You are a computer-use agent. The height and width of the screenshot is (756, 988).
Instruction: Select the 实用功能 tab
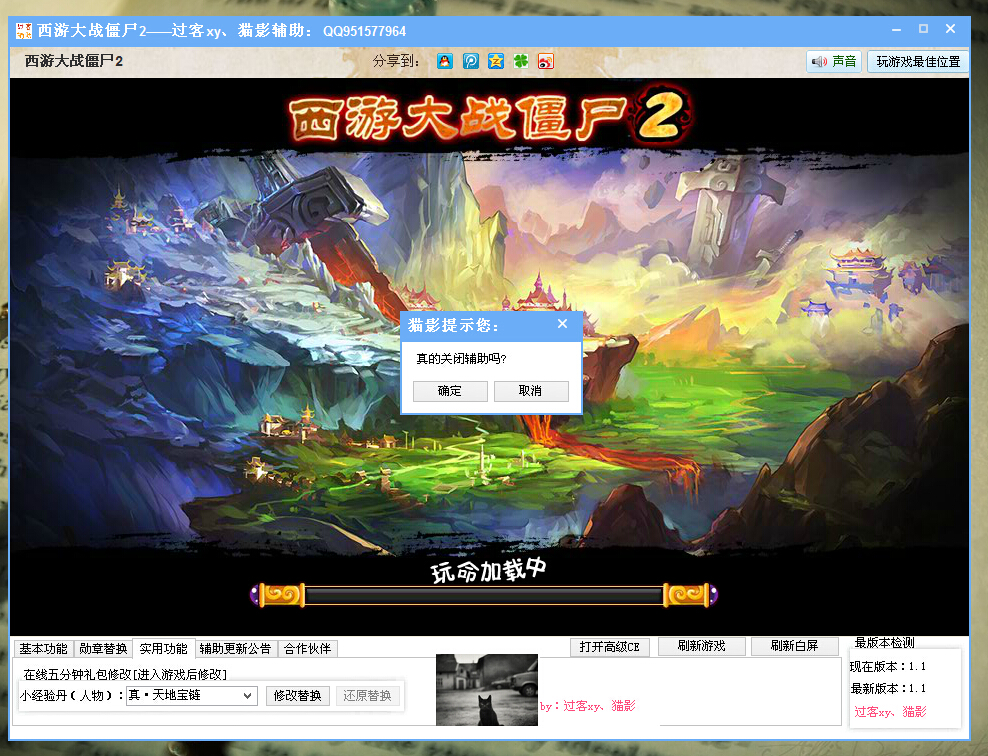[163, 648]
